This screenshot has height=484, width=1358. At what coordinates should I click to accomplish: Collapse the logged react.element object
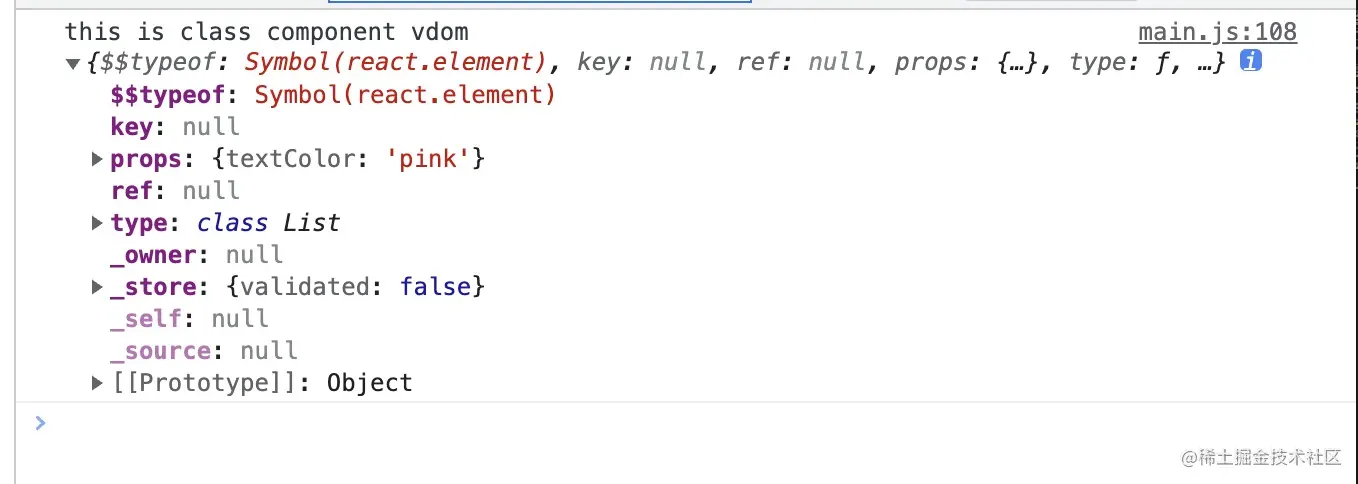click(72, 64)
